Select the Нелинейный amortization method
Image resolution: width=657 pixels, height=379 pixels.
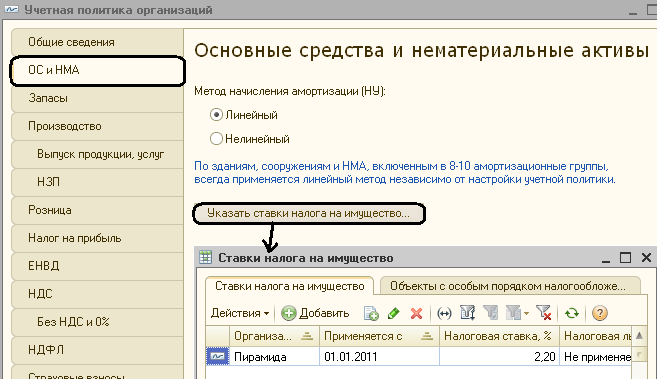pos(250,139)
